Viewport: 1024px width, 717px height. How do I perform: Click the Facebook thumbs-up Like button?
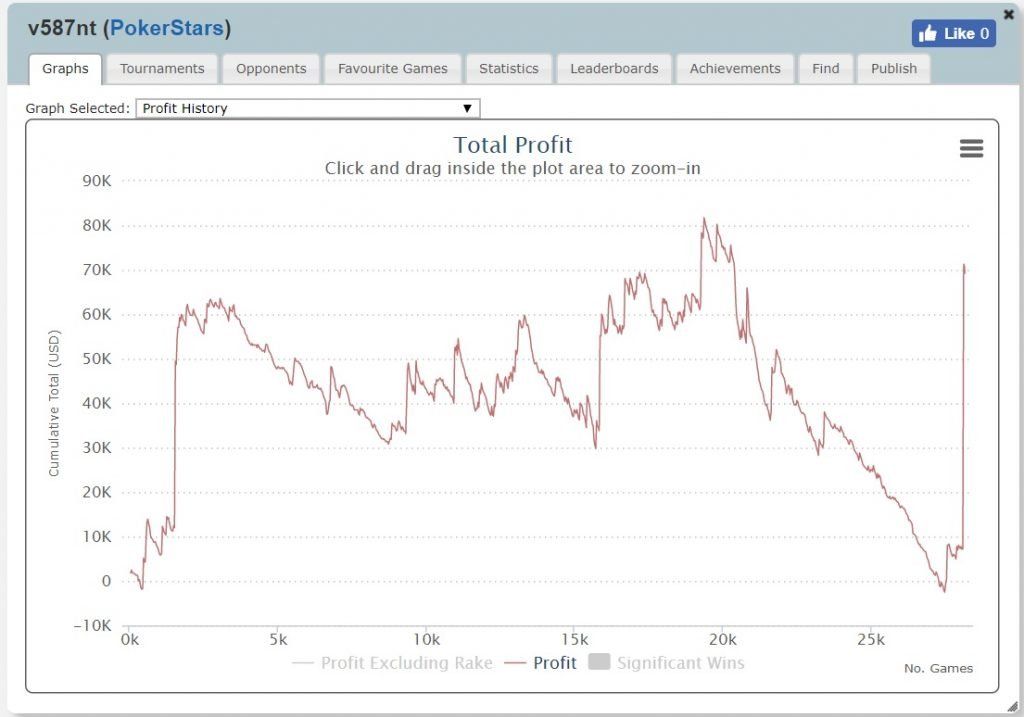pos(953,33)
